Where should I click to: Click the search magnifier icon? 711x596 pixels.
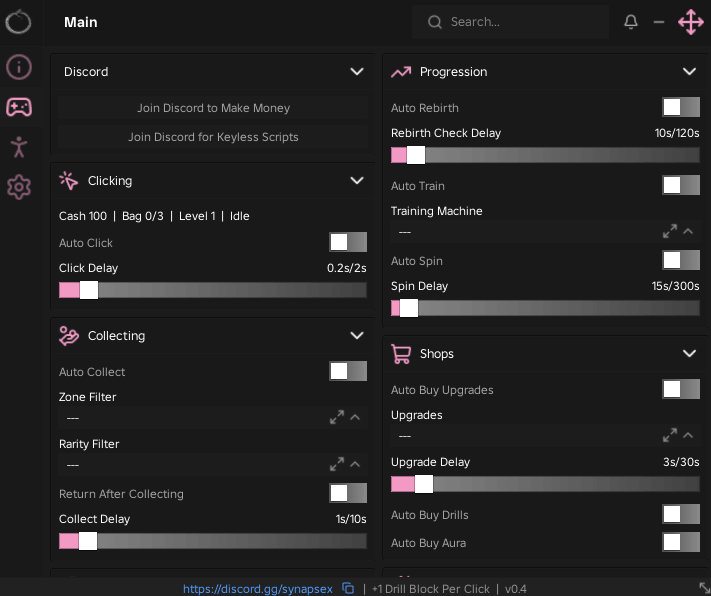point(434,22)
